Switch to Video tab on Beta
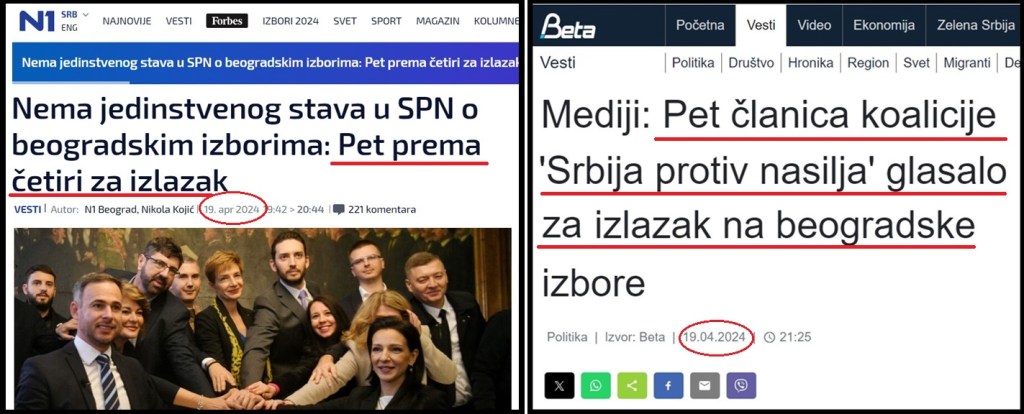1024x414 pixels. click(814, 25)
